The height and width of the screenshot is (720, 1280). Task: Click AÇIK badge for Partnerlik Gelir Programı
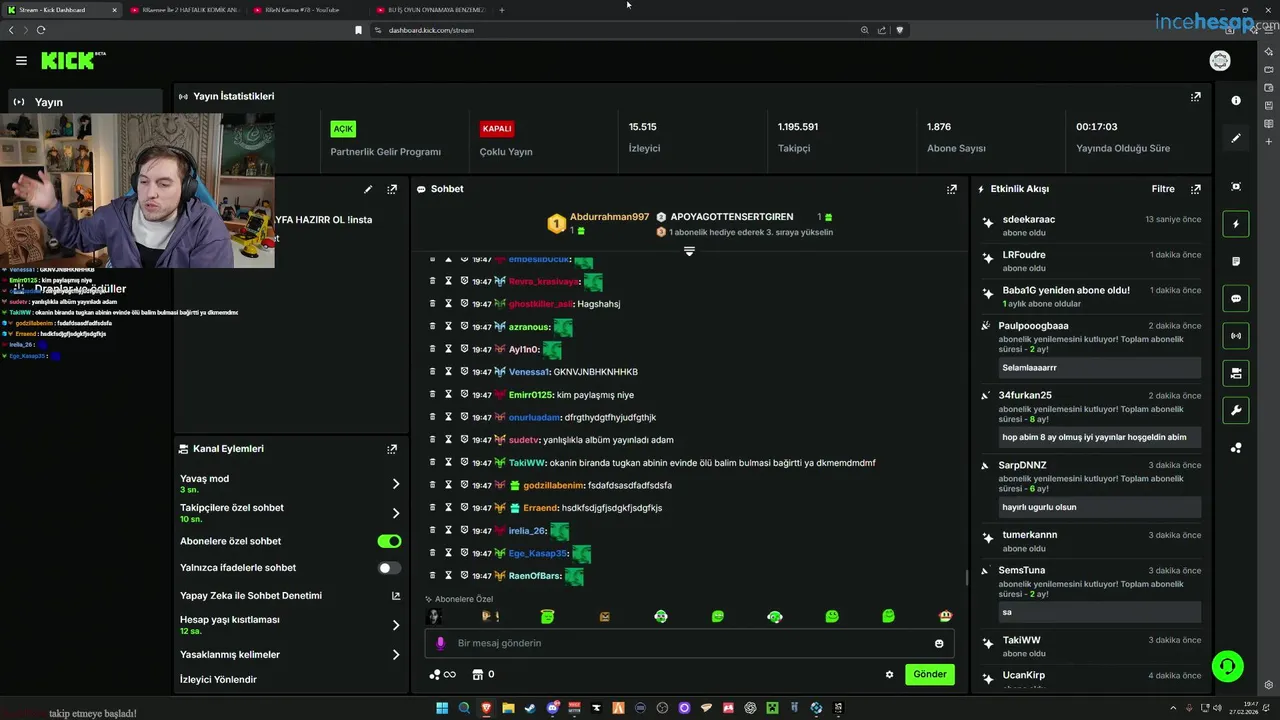pyautogui.click(x=343, y=129)
